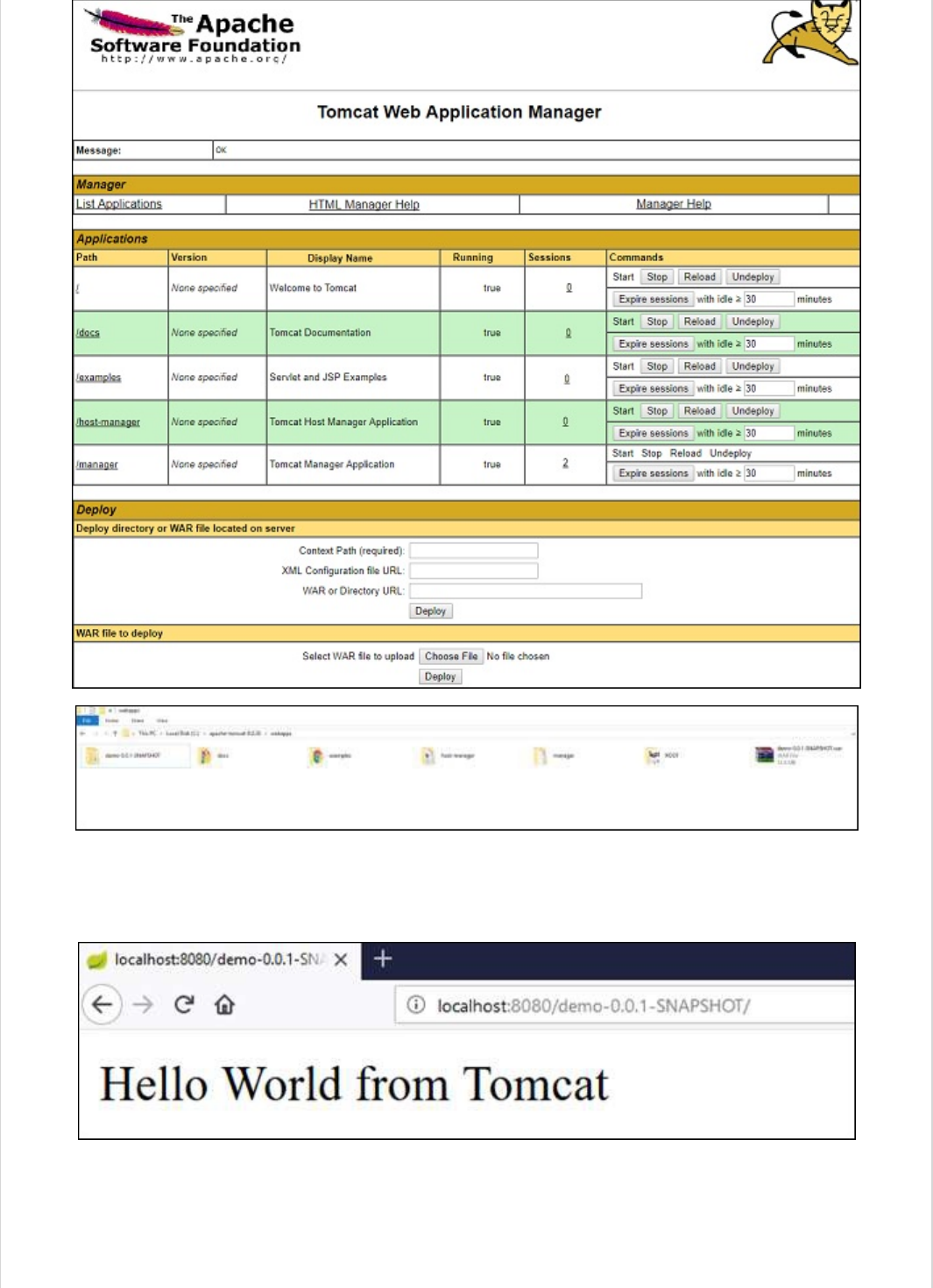Viewport: 933px width, 1288px height.
Task: Expire sessions for /examples app
Action: 654,389
